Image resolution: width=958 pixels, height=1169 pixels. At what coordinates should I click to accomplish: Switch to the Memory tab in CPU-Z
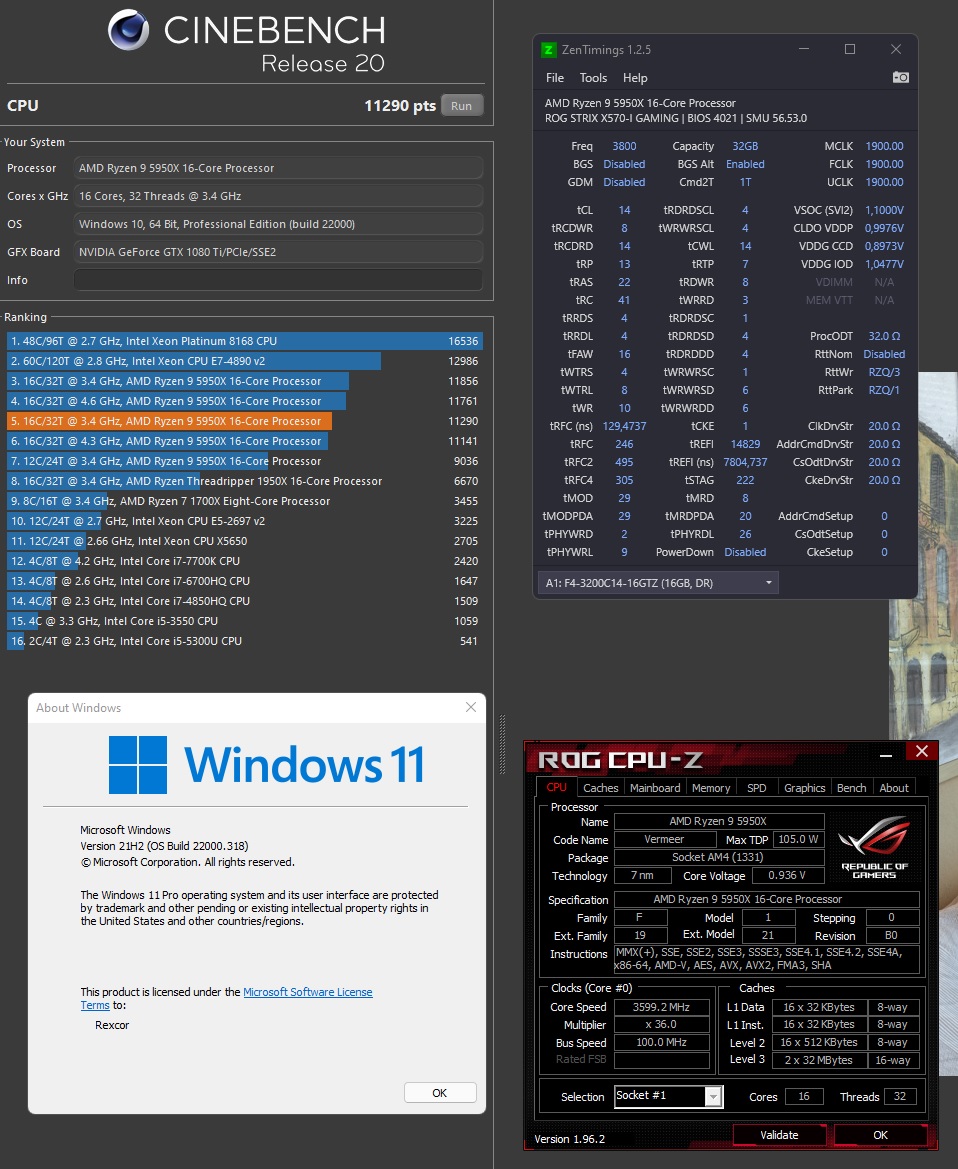pyautogui.click(x=711, y=788)
